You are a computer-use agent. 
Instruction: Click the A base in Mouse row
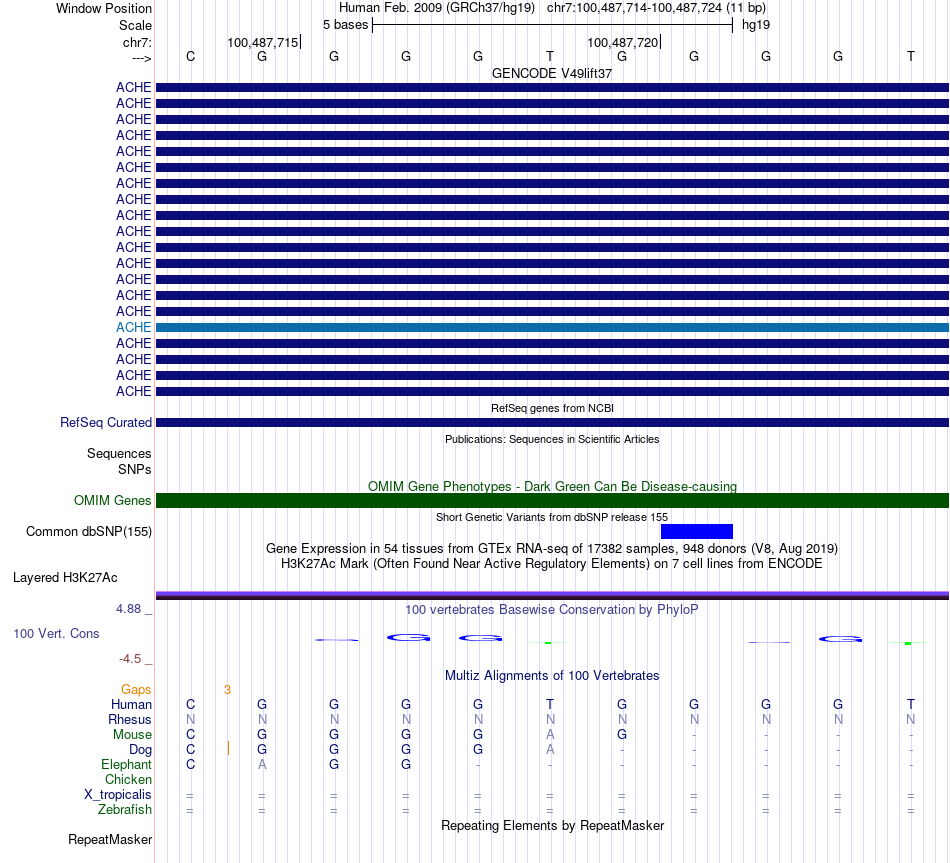550,735
